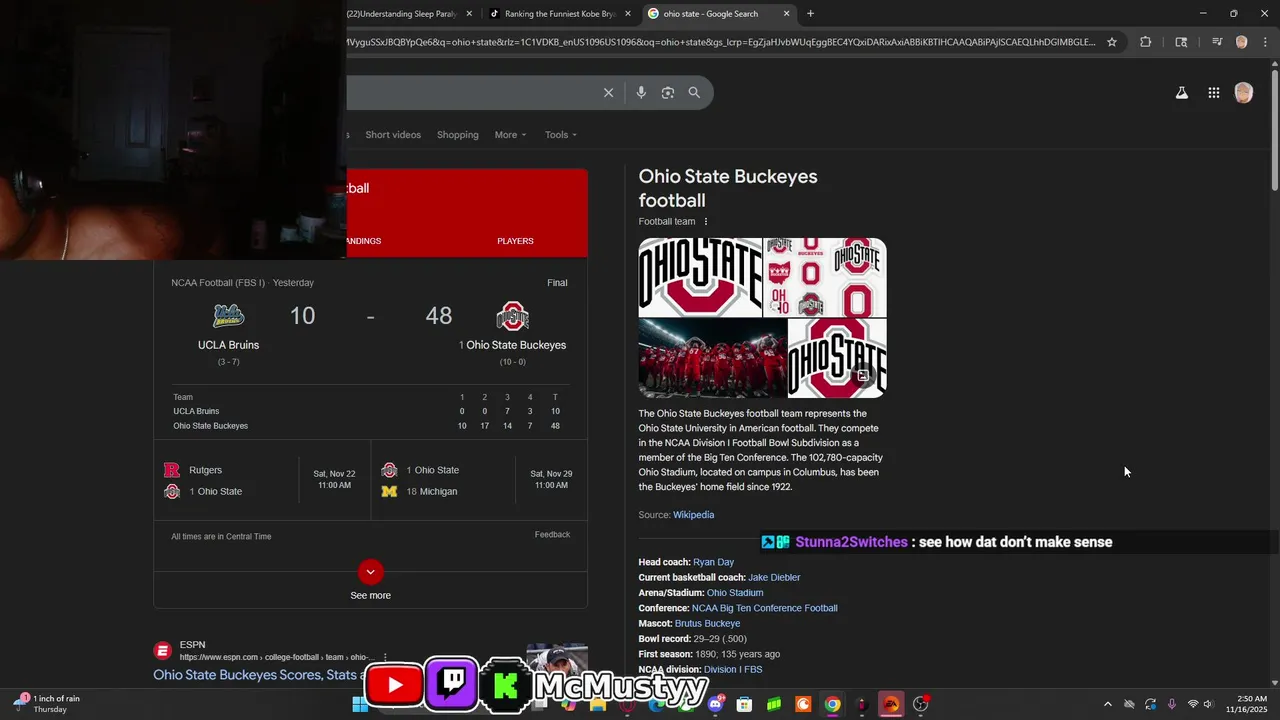Open the Short videos search filter
Screen dimensions: 1280x720
point(393,135)
